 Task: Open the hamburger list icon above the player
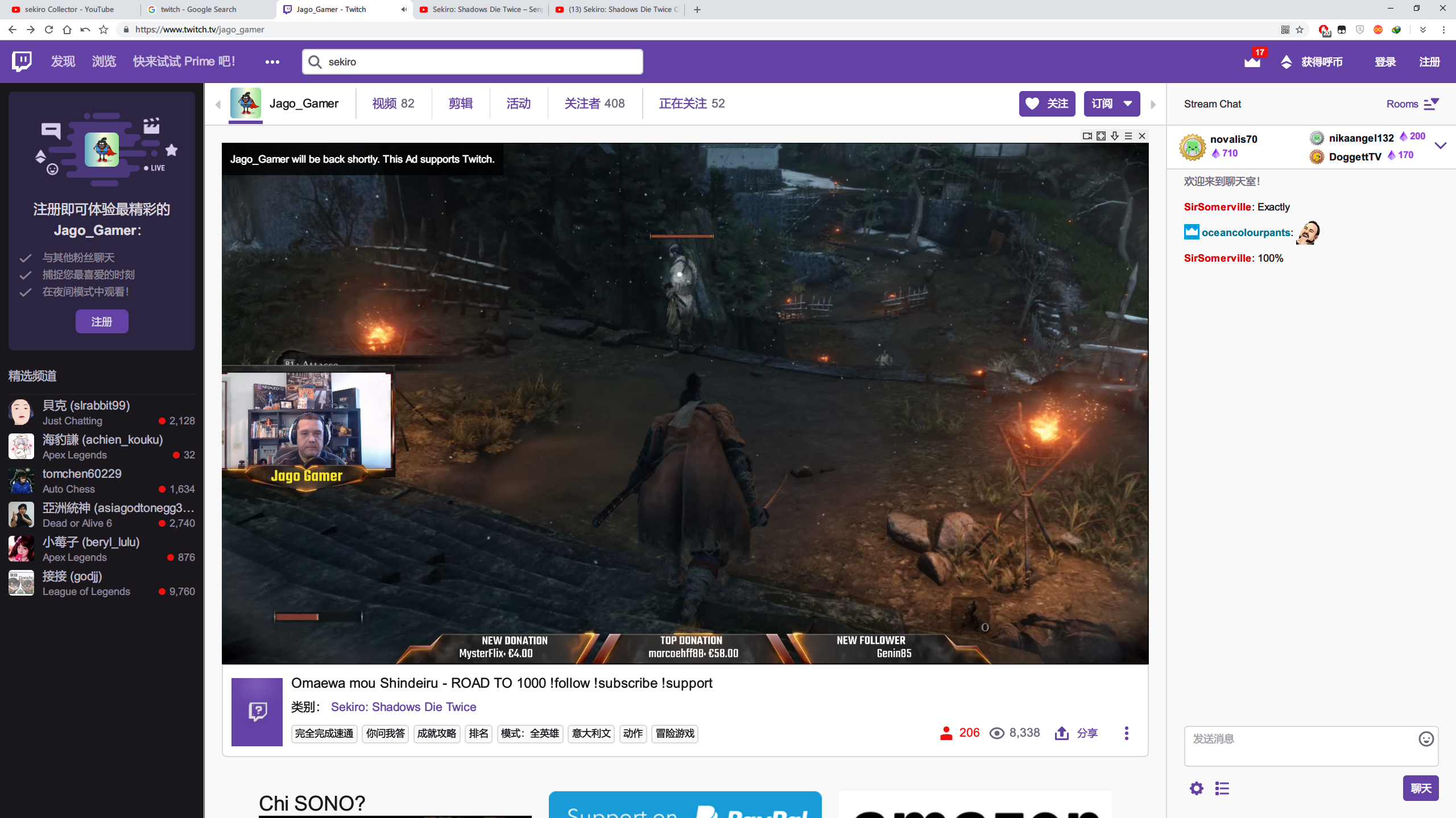[1128, 136]
